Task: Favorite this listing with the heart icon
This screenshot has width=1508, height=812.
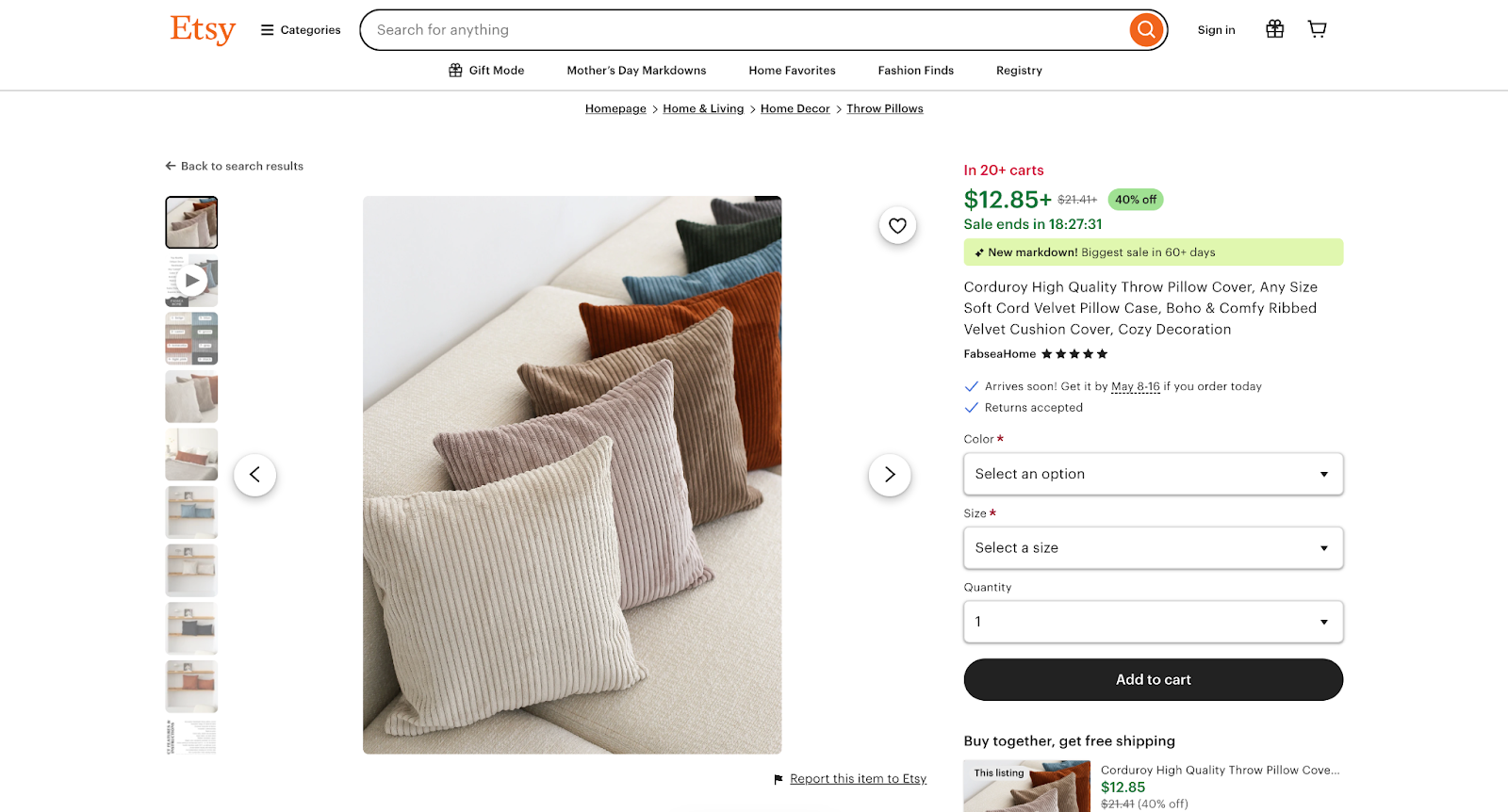Action: point(896,225)
